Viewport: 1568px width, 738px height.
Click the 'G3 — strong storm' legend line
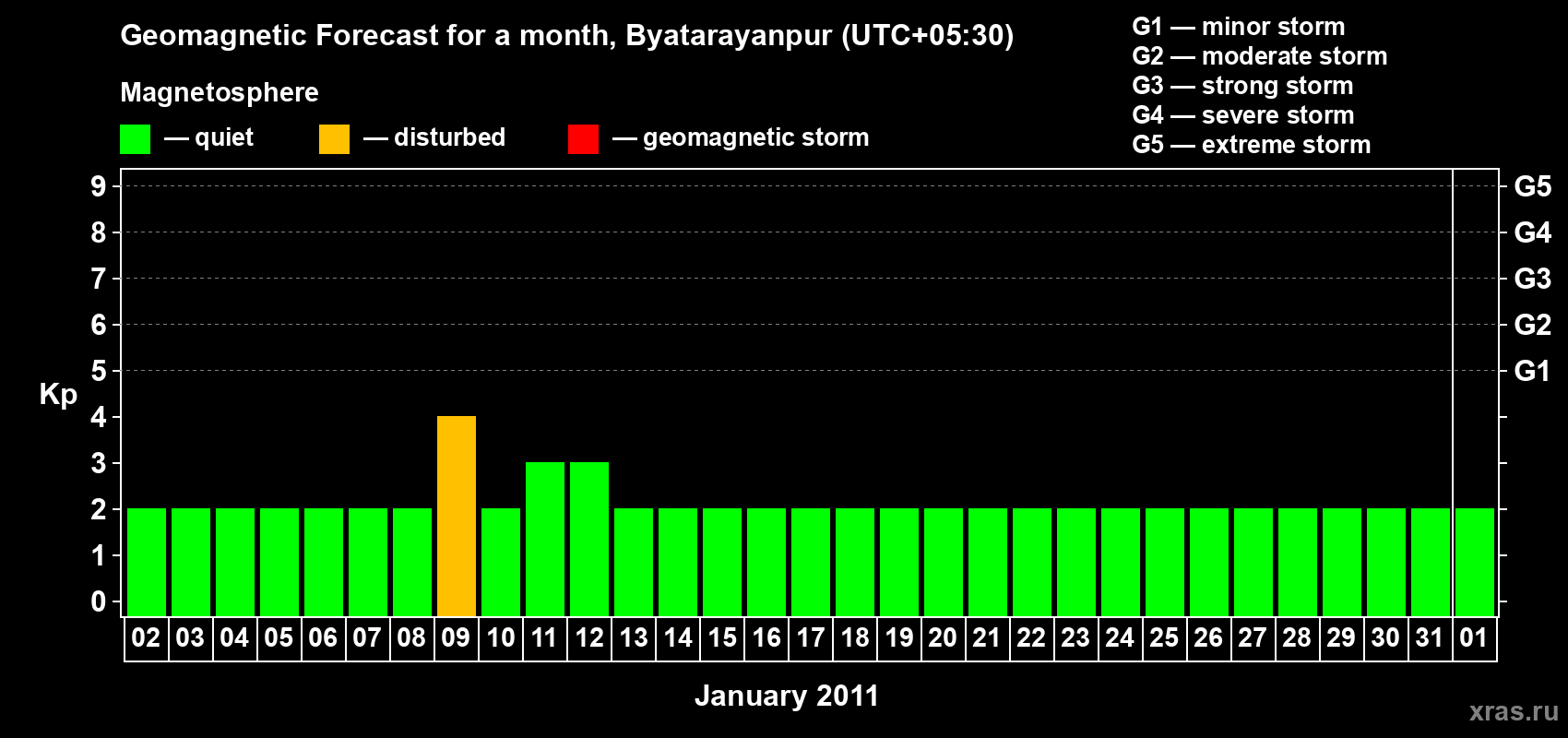1243,86
